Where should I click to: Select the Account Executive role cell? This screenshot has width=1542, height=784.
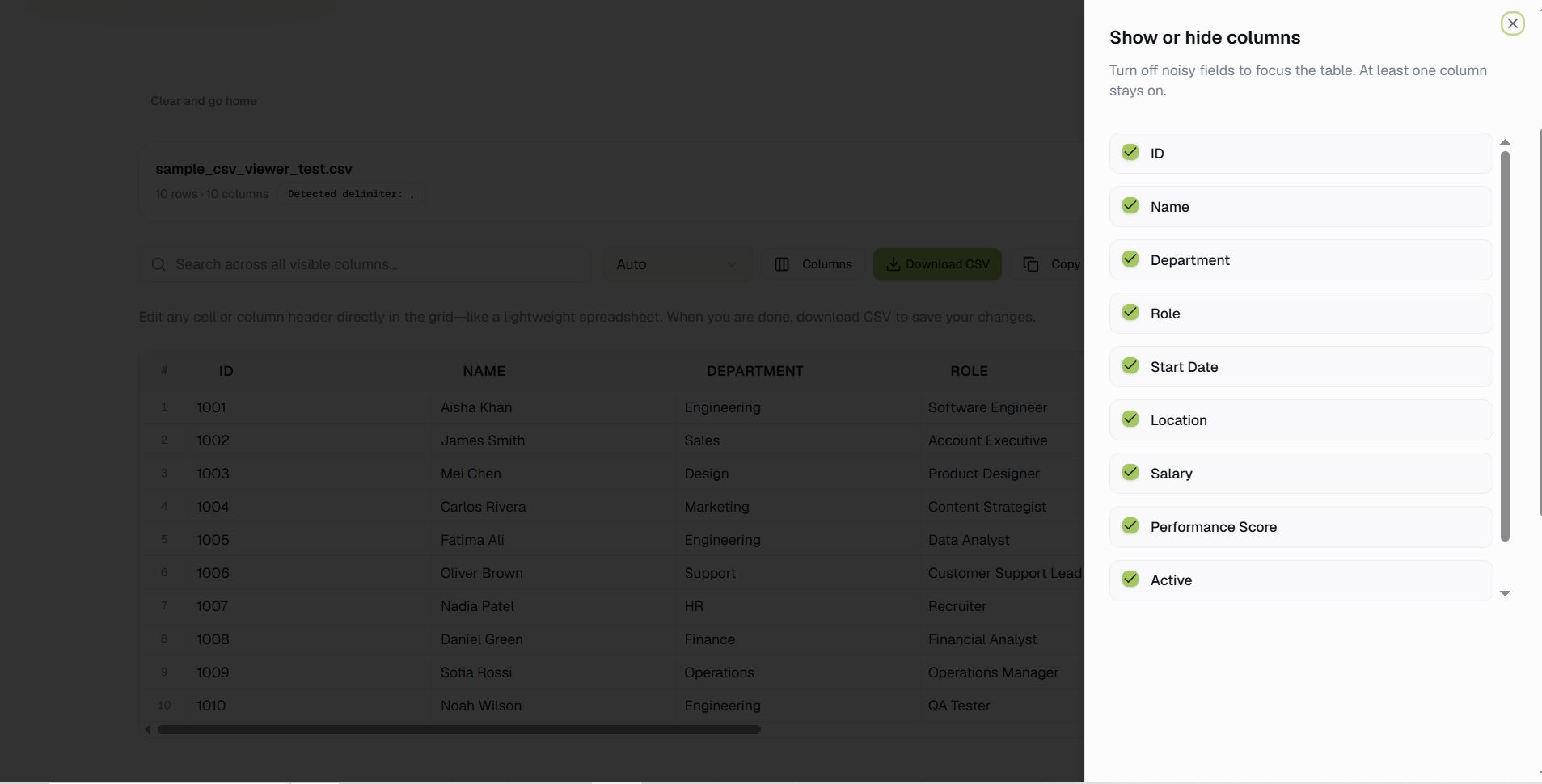1003,440
